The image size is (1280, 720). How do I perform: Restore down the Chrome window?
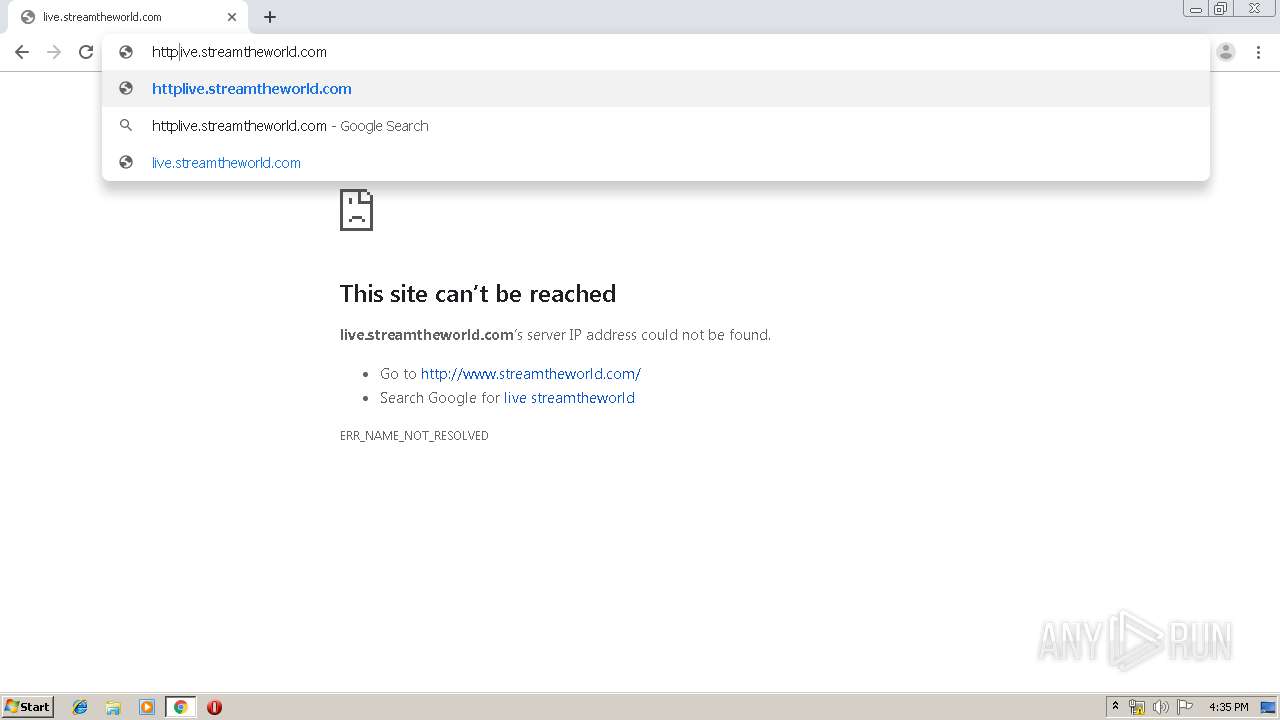(x=1221, y=9)
